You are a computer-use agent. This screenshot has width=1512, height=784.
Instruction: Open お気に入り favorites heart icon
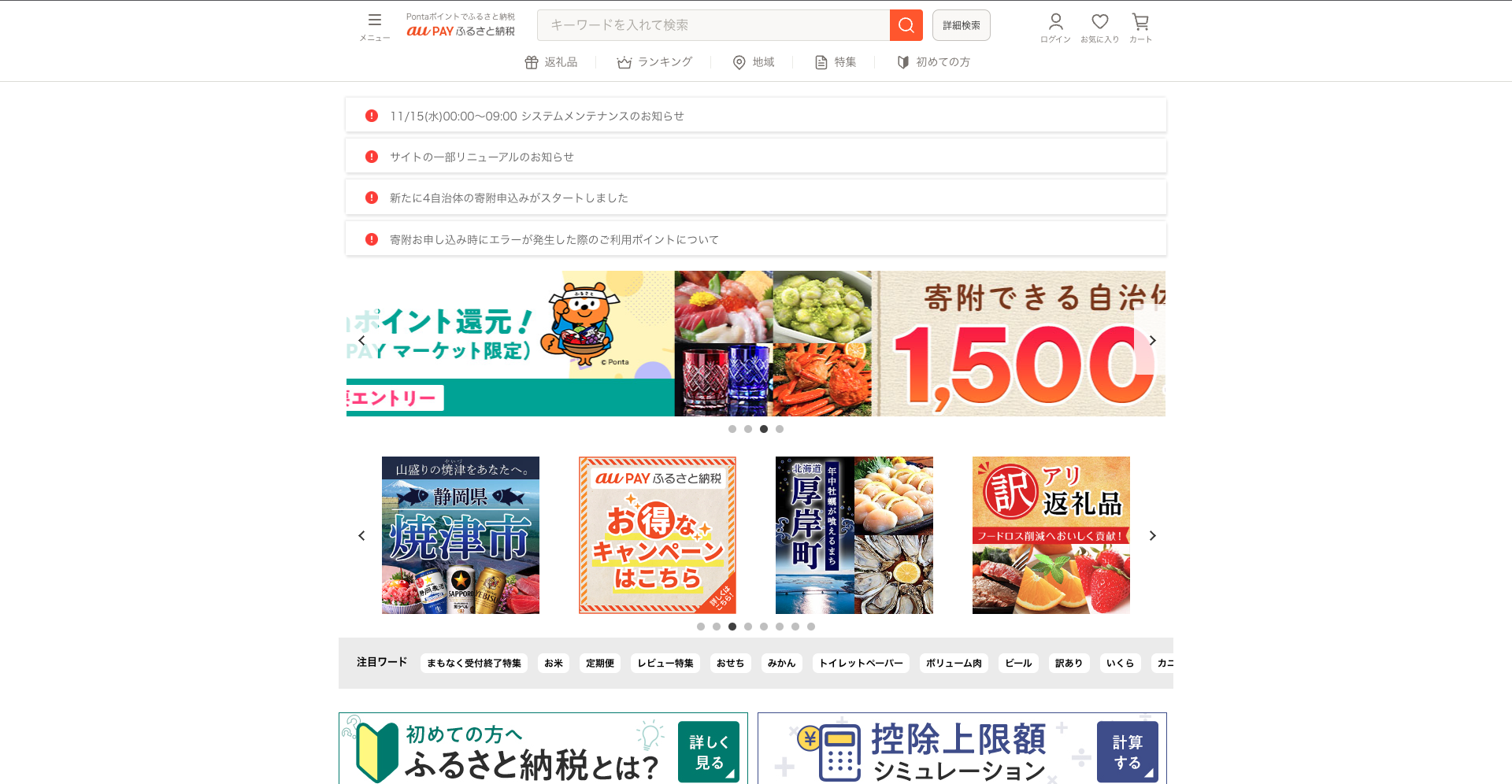coord(1099,24)
